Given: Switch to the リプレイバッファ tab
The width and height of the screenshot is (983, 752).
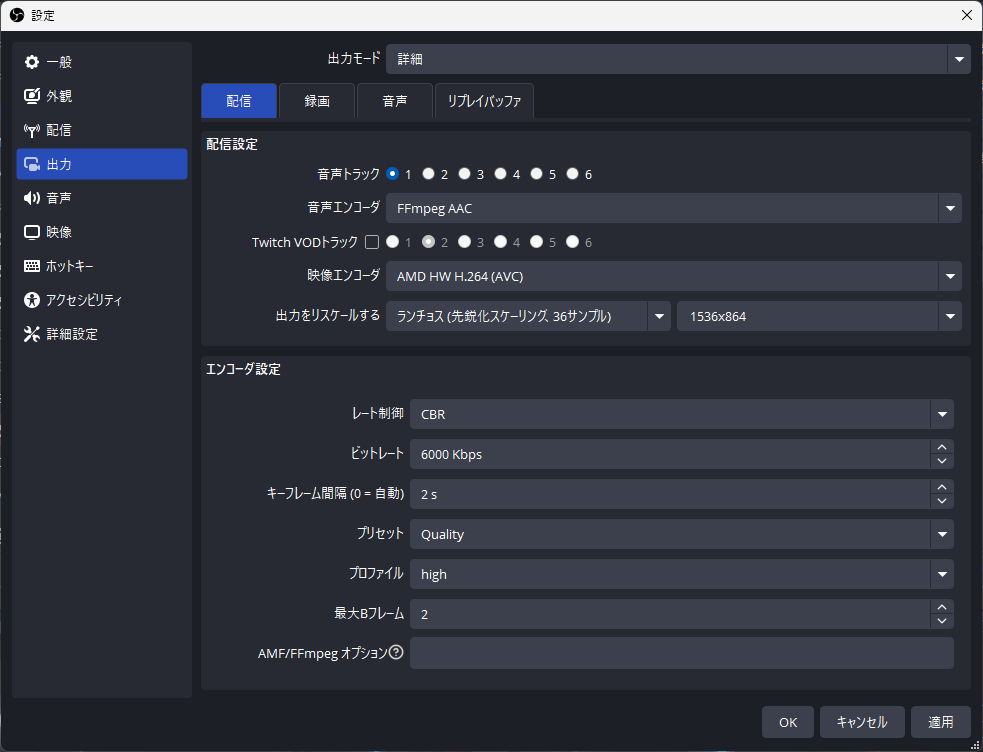Looking at the screenshot, I should (484, 101).
